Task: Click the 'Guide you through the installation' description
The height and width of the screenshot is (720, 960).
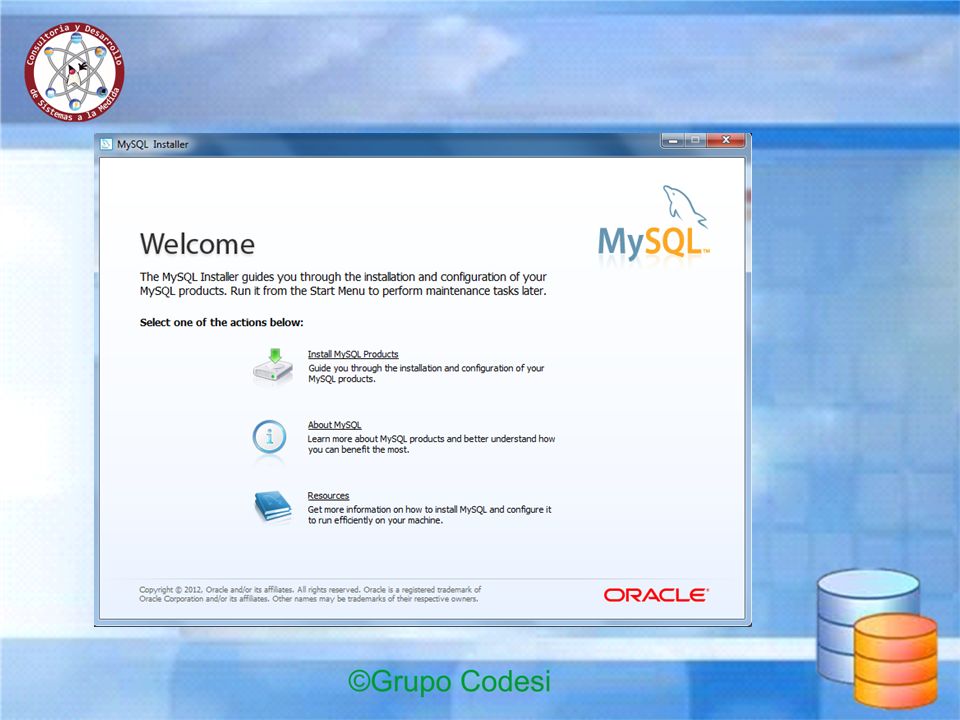Action: (426, 373)
